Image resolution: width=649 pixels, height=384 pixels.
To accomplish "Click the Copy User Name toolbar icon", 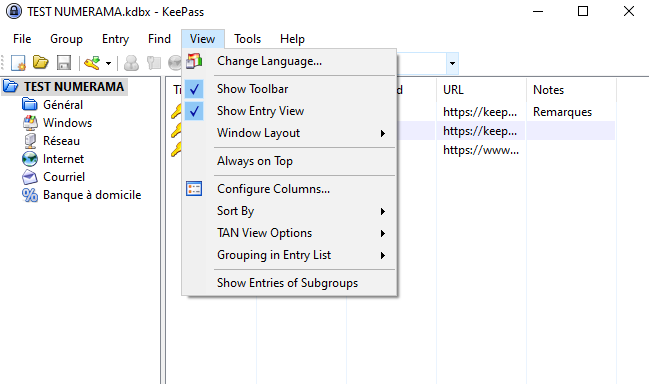I will [132, 63].
